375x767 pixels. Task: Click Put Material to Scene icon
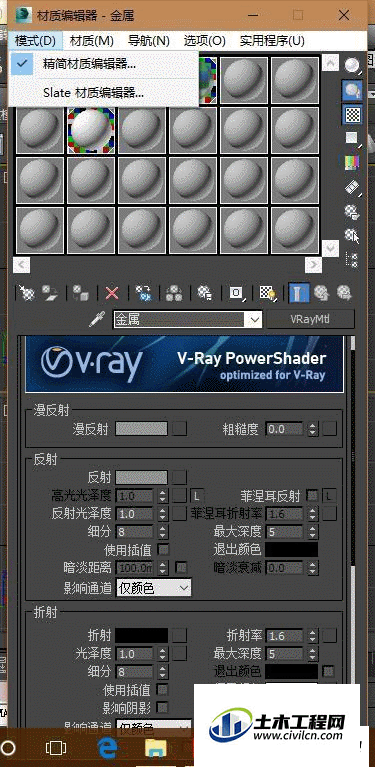(x=49, y=293)
